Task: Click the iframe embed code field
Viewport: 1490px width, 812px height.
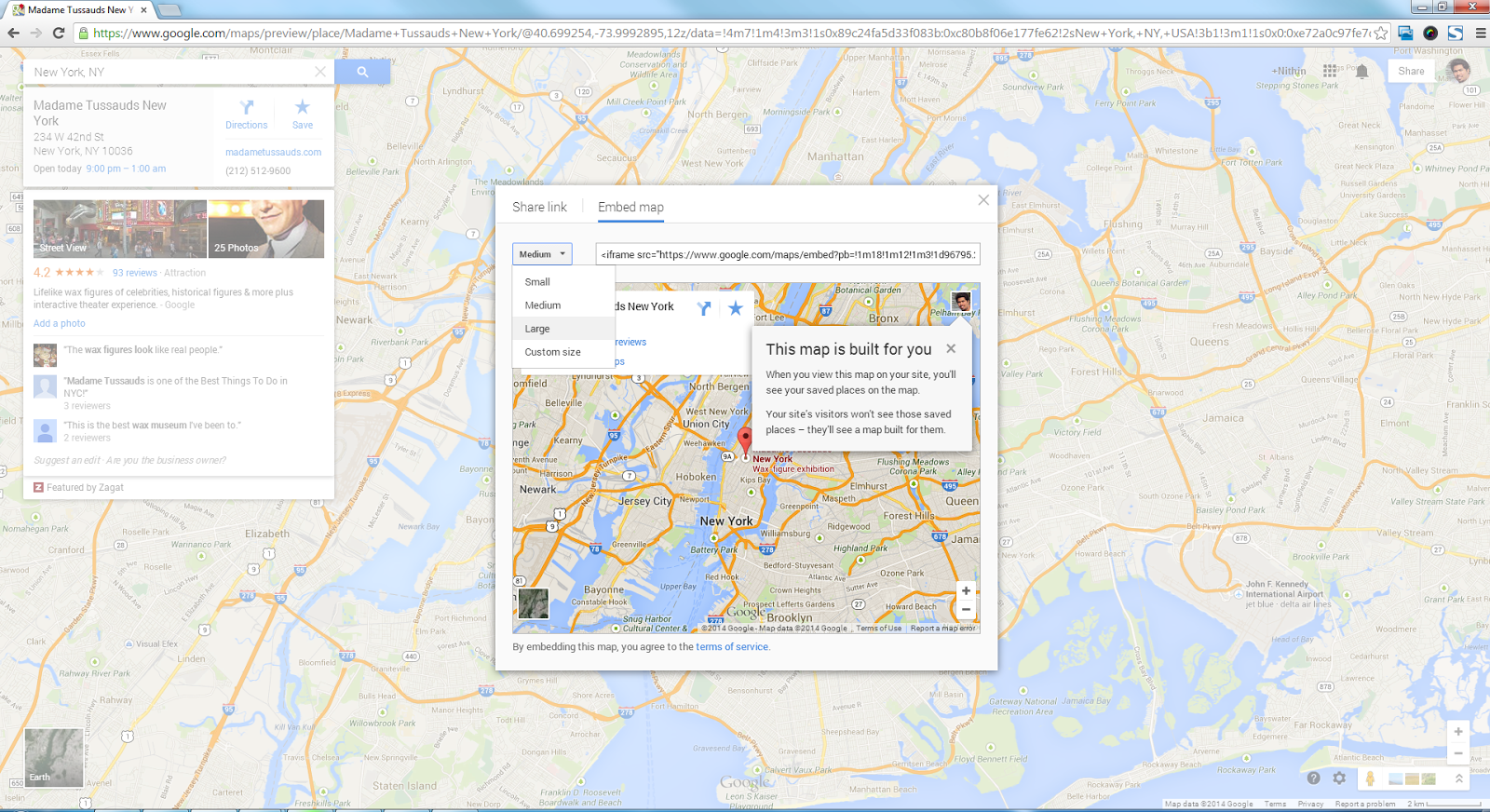Action: 788,254
